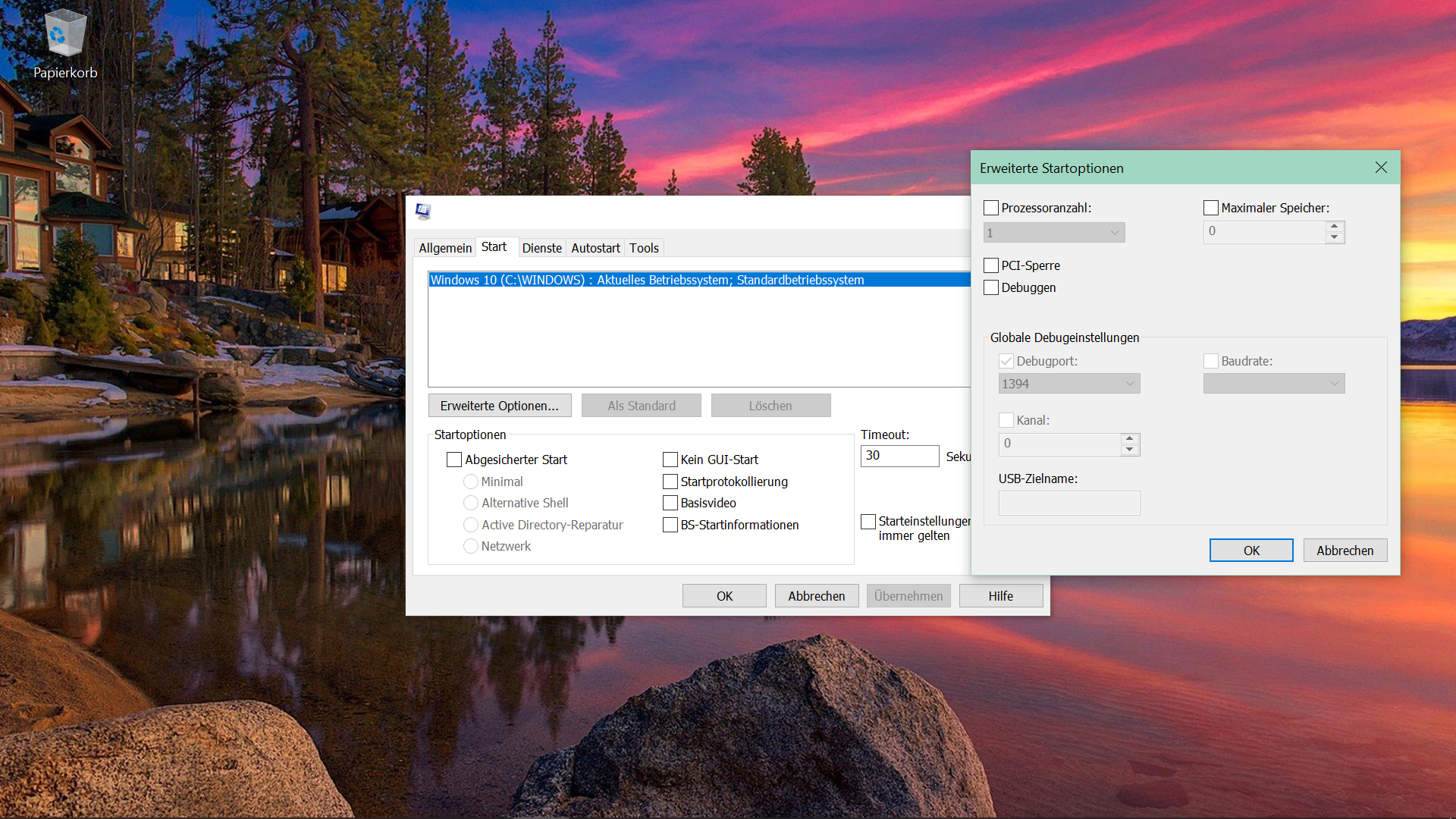Click the Erweiterte Optionen button
1456x819 pixels.
[x=499, y=406]
